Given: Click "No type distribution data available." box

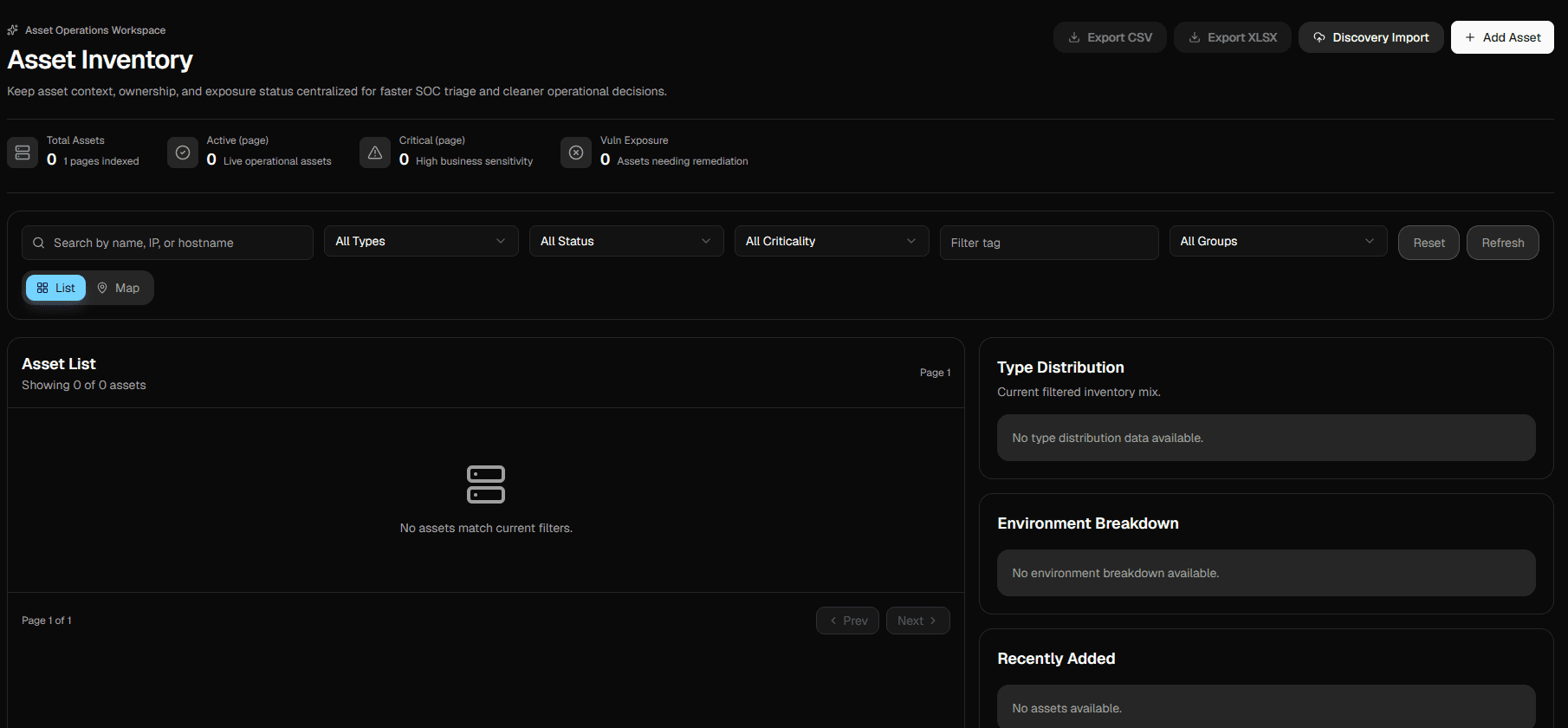Looking at the screenshot, I should click(1267, 438).
